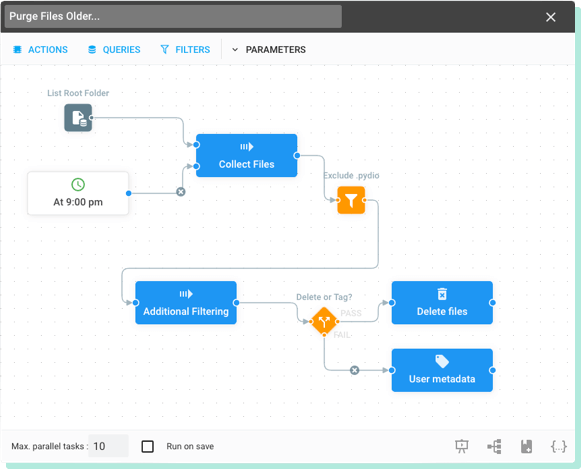
Task: Select the User metadata action node
Action: coord(442,370)
